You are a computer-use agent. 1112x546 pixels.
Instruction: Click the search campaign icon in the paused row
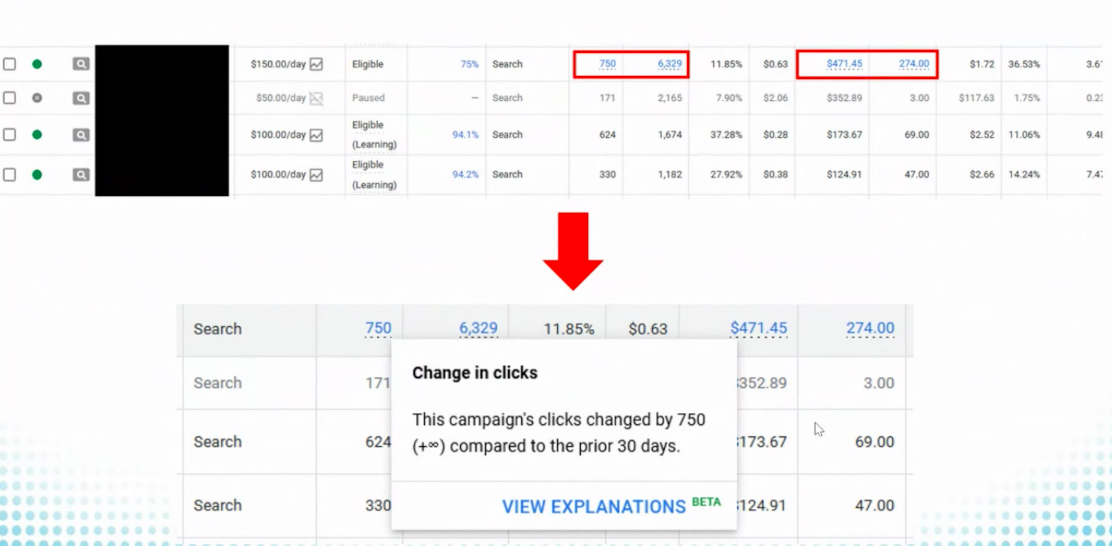pyautogui.click(x=81, y=98)
